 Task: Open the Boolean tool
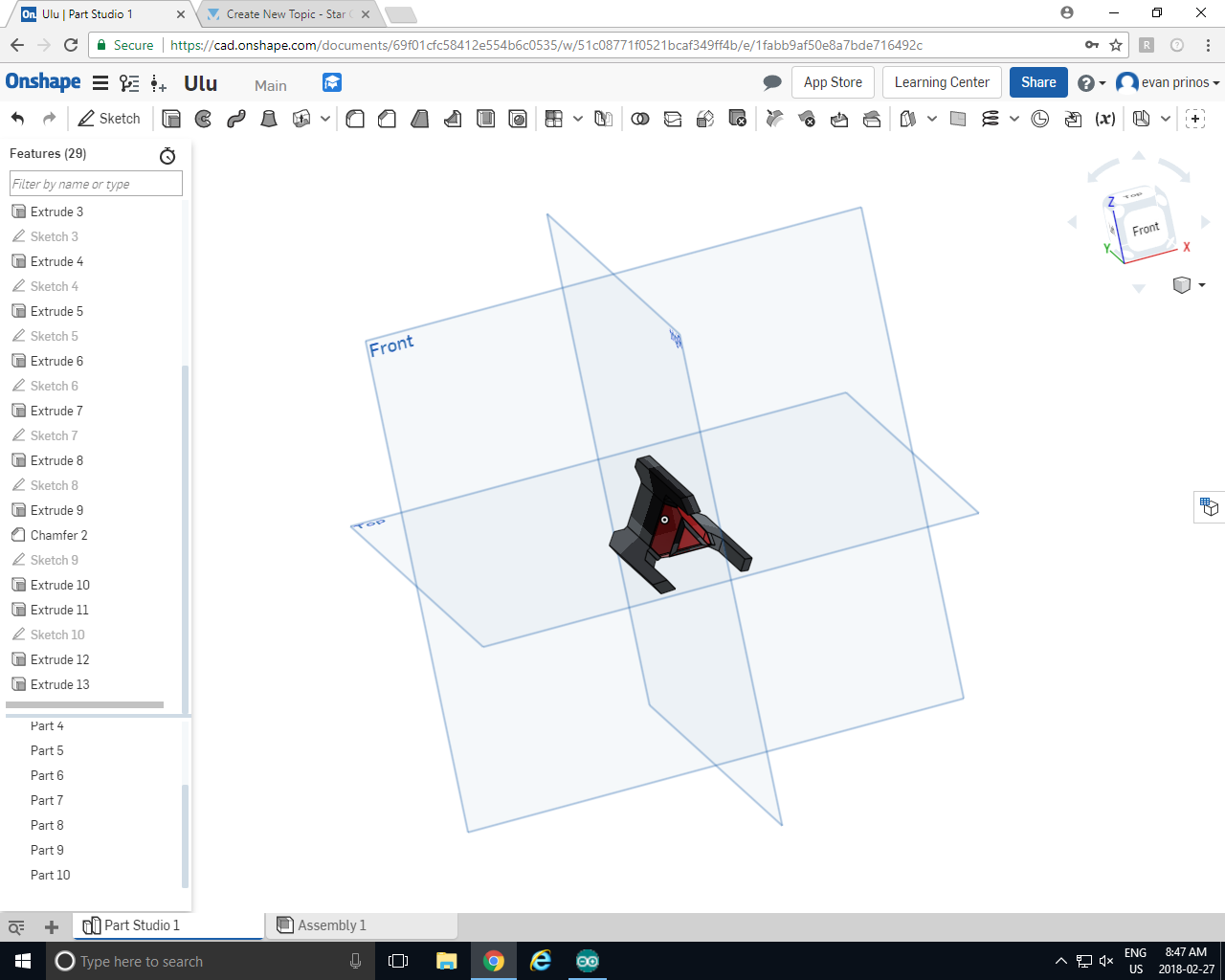[640, 119]
